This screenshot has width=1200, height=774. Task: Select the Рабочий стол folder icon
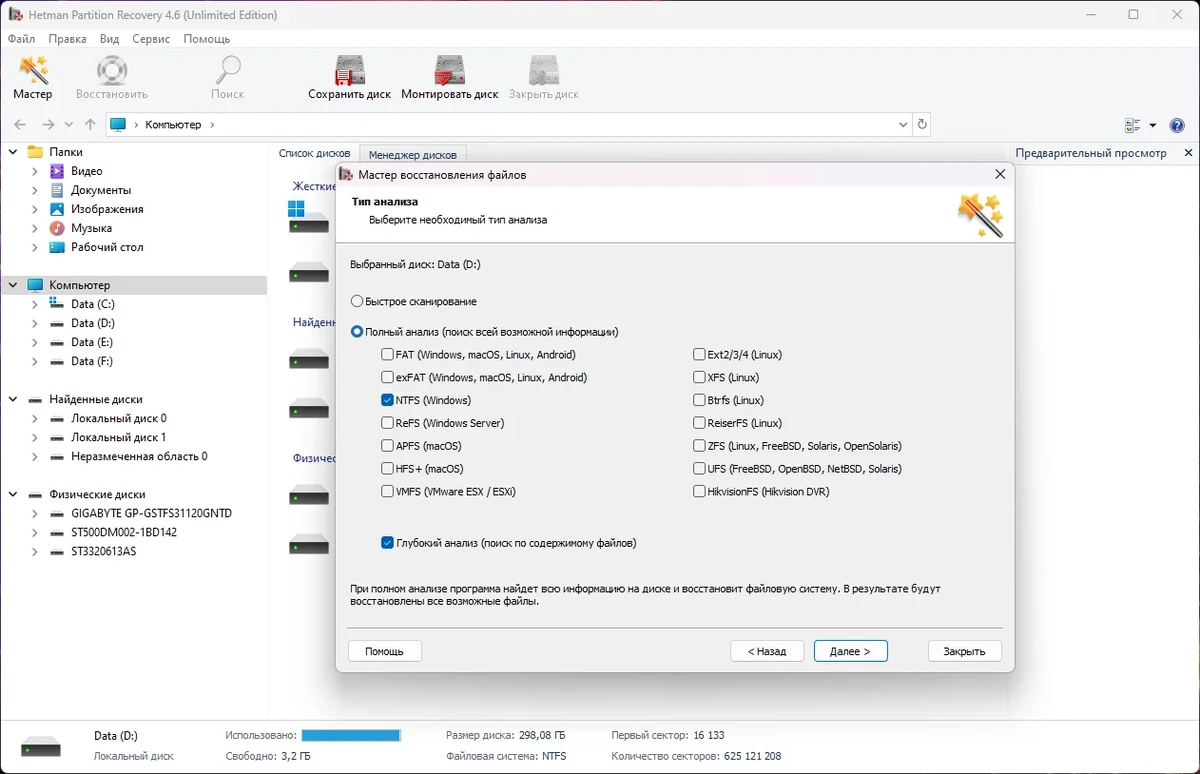coord(58,247)
